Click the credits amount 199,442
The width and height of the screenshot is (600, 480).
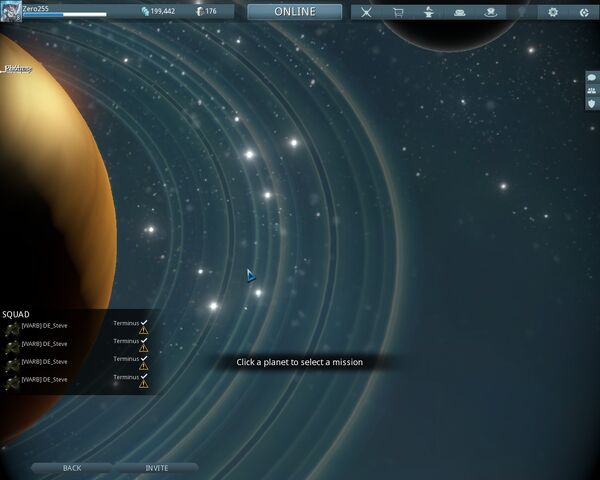point(163,11)
